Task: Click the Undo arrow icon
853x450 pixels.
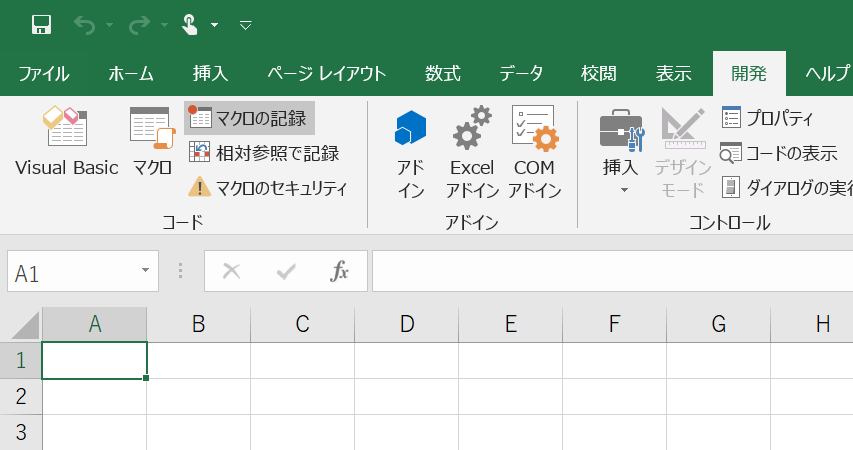Action: pyautogui.click(x=84, y=25)
